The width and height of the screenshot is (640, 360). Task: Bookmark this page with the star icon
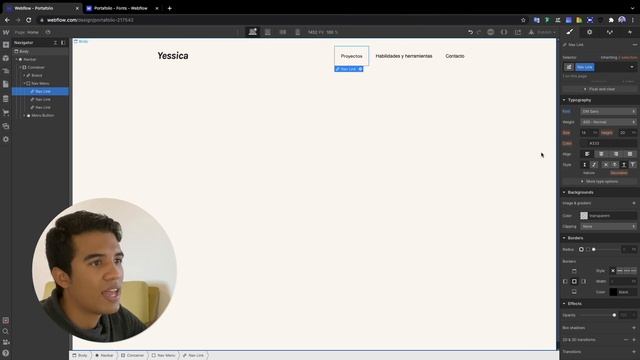pos(523,20)
